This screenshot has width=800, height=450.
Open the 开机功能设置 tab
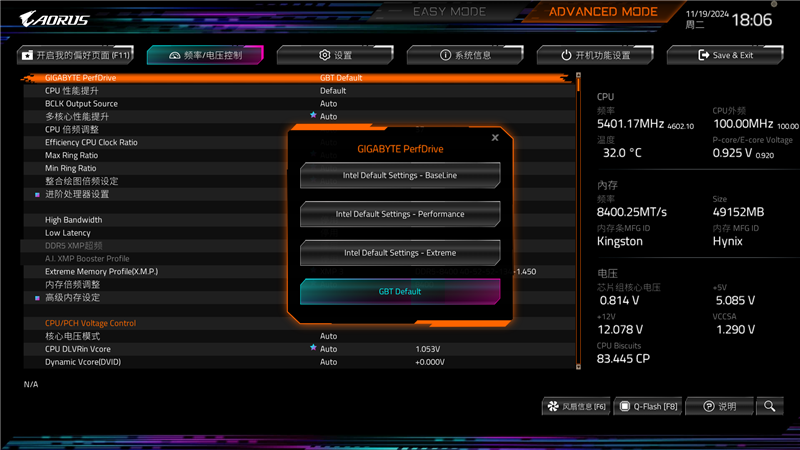[x=595, y=55]
